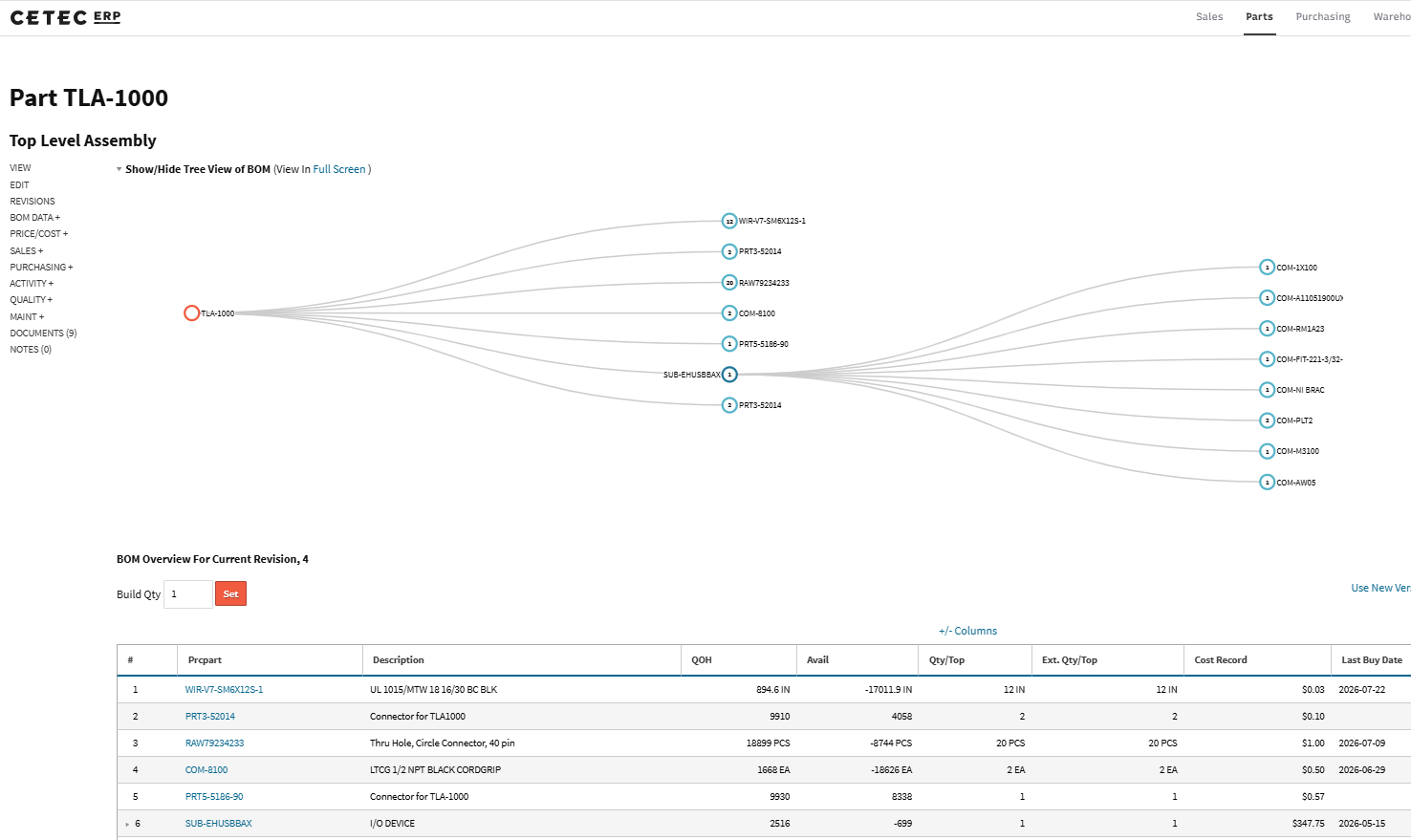1411x840 pixels.
Task: Click the orange Set button
Action: (x=230, y=594)
